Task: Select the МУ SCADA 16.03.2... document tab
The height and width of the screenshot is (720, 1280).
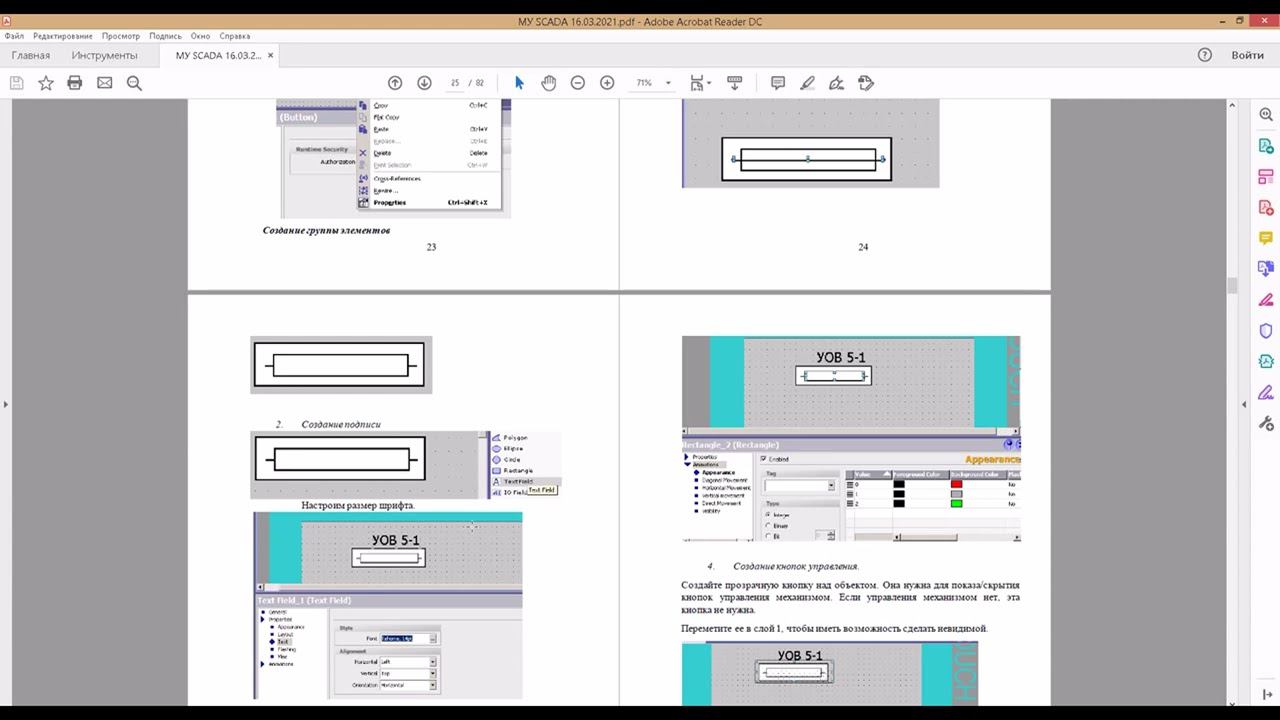Action: pos(218,55)
